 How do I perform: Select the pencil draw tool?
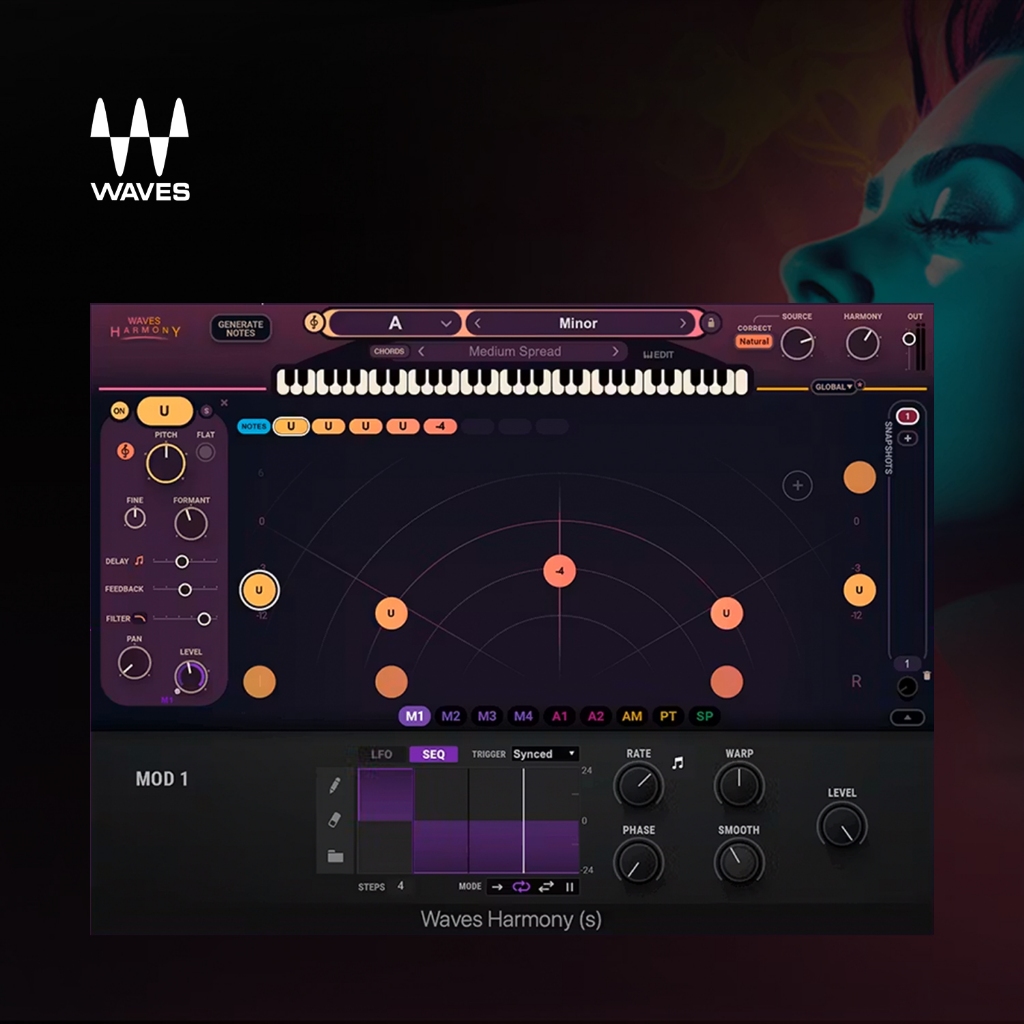pyautogui.click(x=335, y=785)
